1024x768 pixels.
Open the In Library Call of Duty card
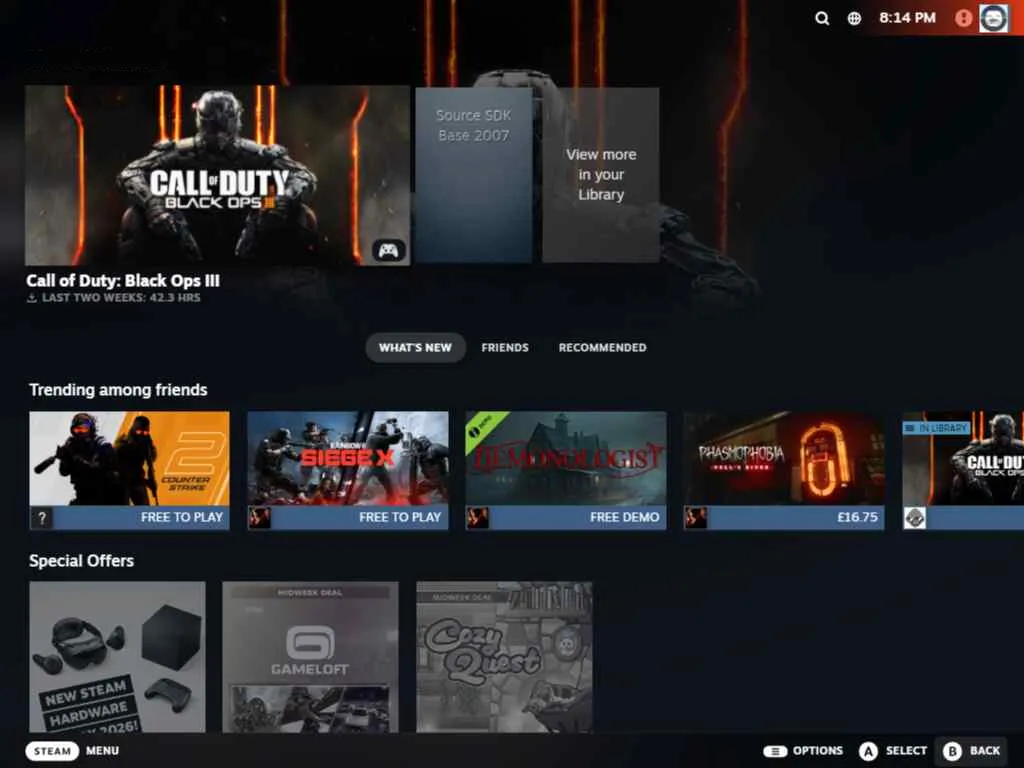click(x=963, y=470)
